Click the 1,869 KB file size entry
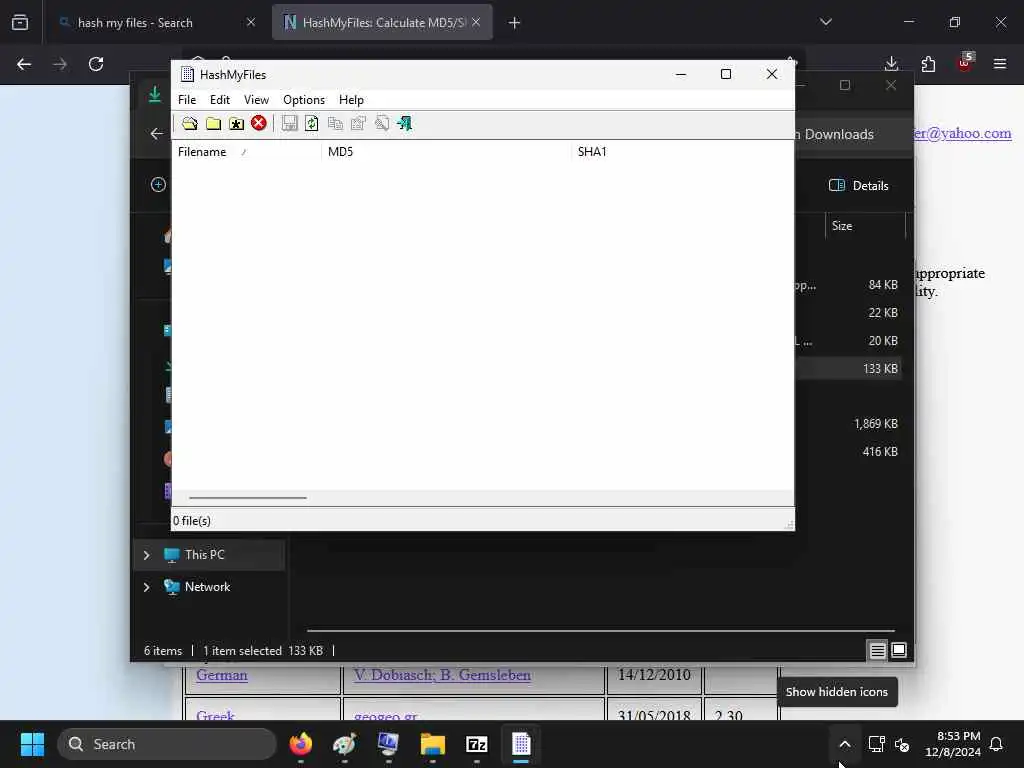Image resolution: width=1024 pixels, height=768 pixels. 876,424
